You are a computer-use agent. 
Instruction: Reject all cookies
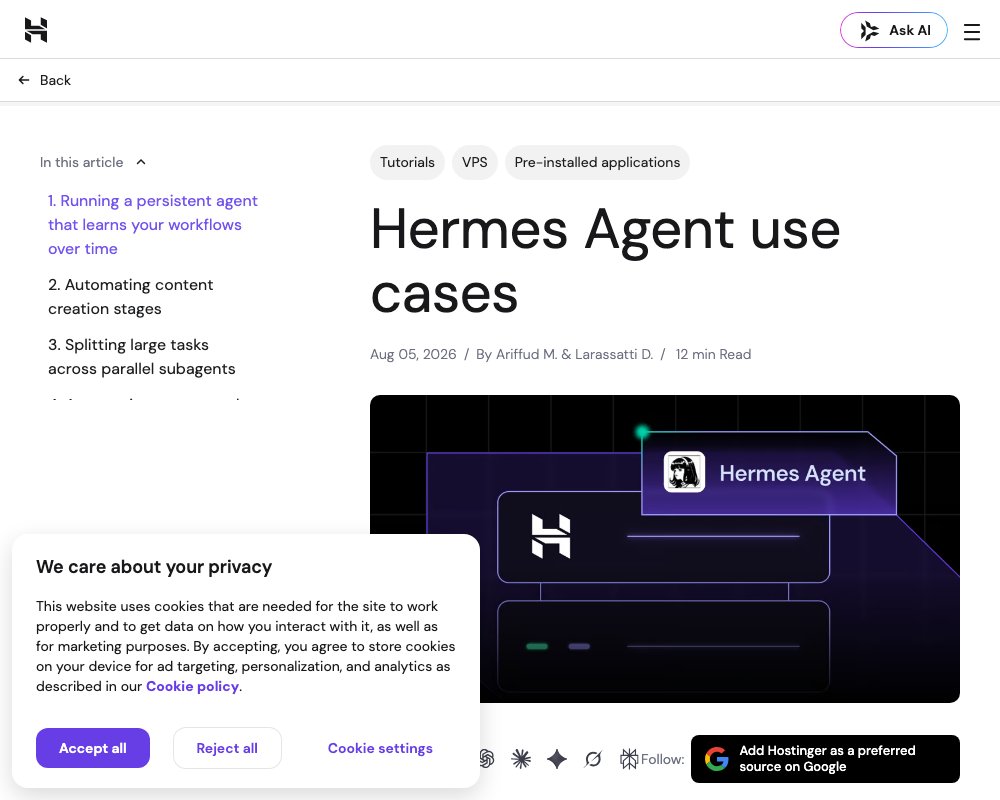point(227,748)
